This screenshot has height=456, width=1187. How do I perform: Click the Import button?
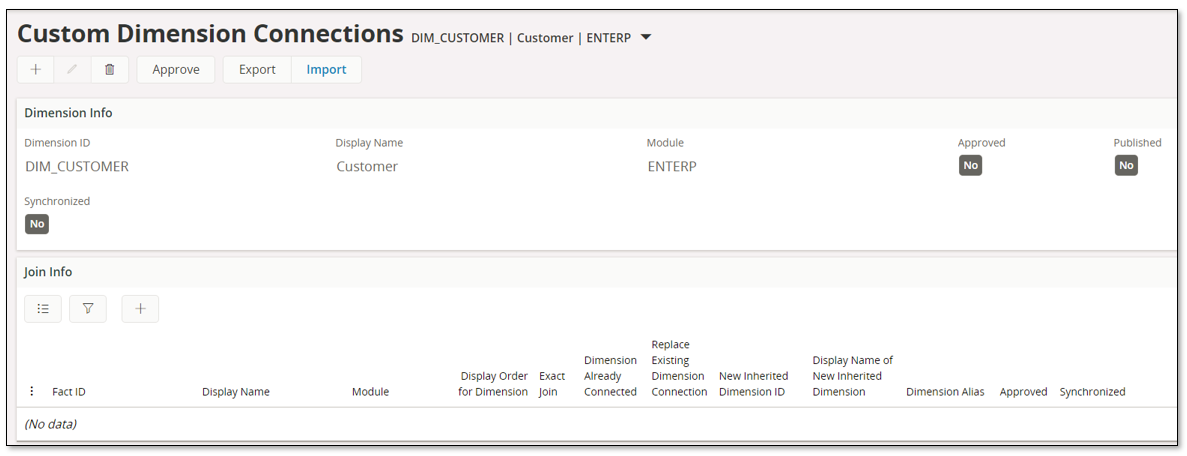326,70
